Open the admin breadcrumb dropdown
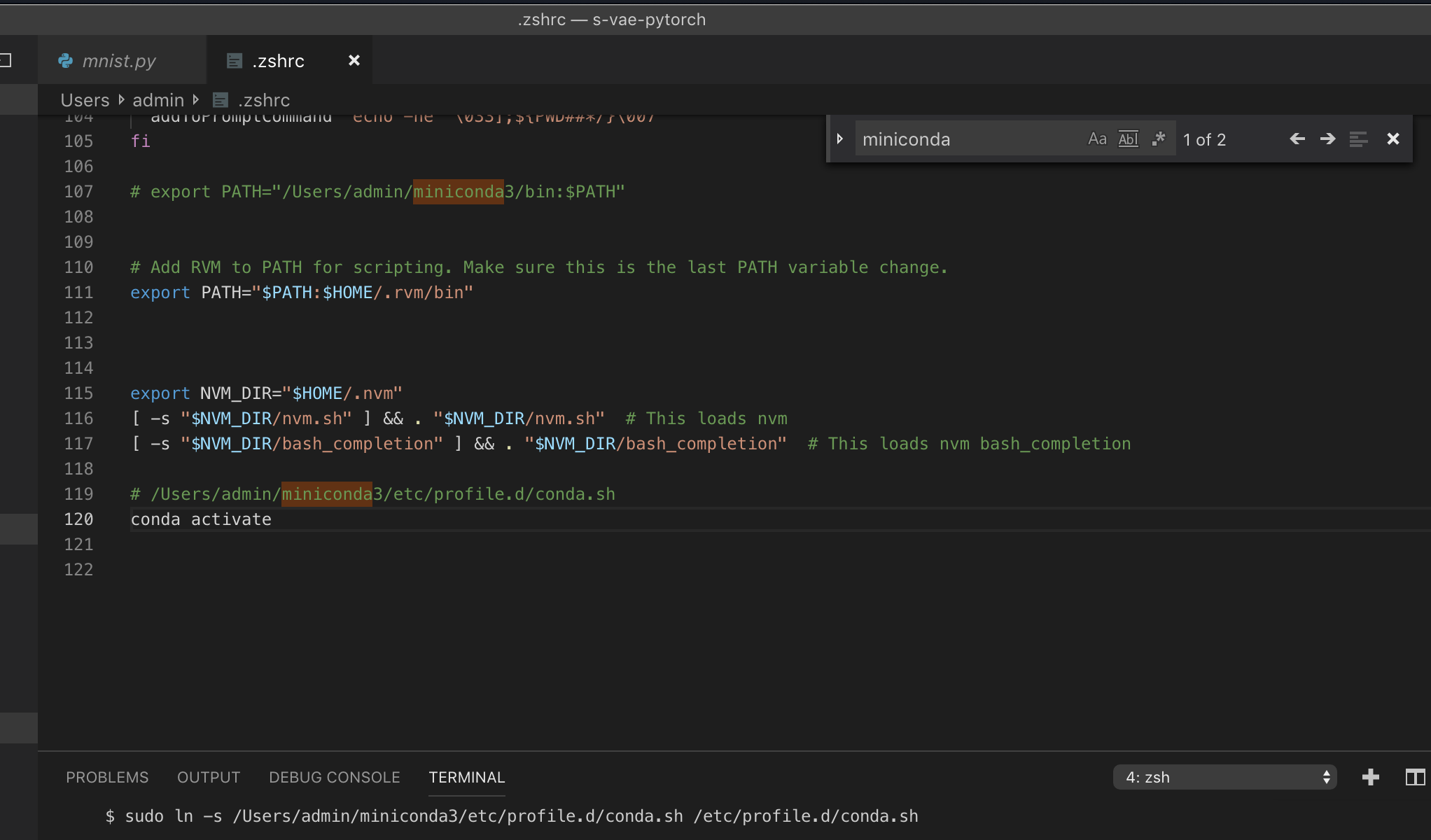The image size is (1431, 840). tap(158, 99)
